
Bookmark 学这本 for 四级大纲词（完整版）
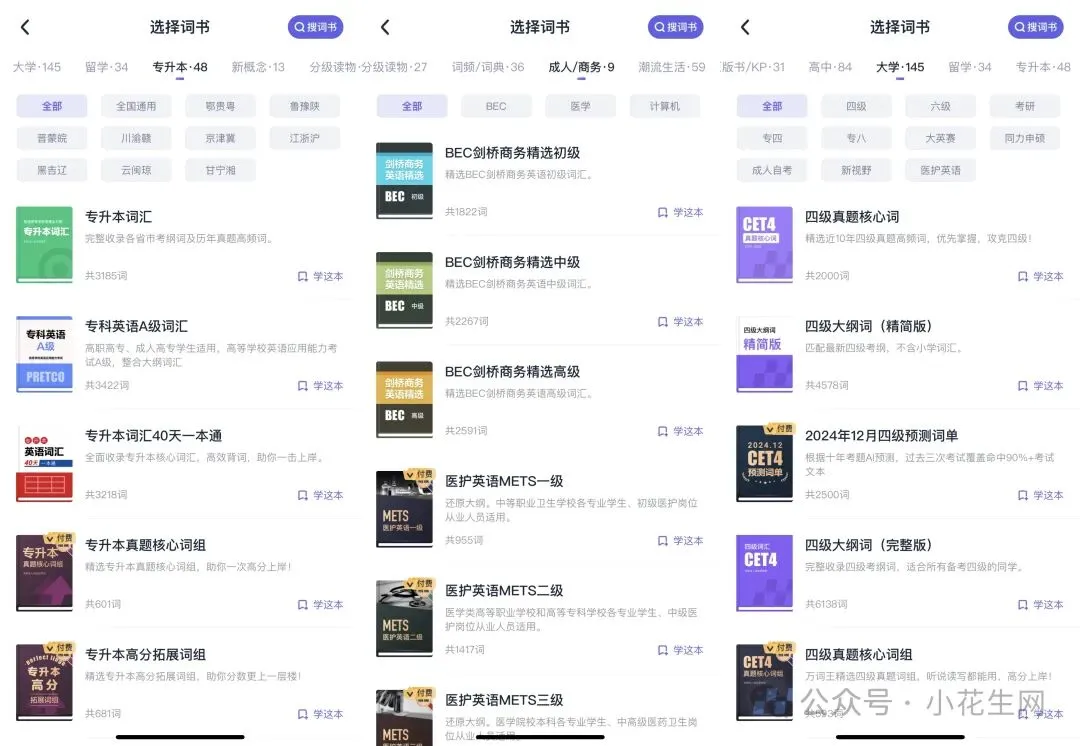tap(1041, 605)
